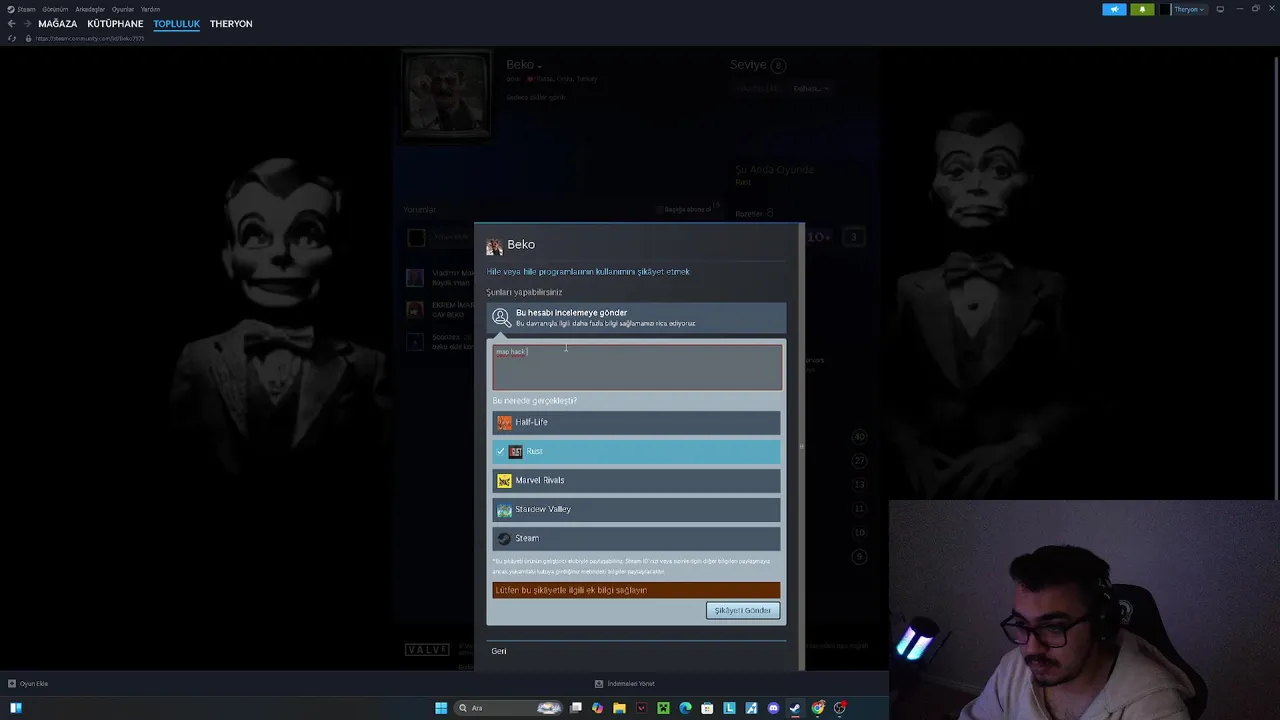The image size is (1280, 720).
Task: Open Task View on the taskbar
Action: point(575,708)
